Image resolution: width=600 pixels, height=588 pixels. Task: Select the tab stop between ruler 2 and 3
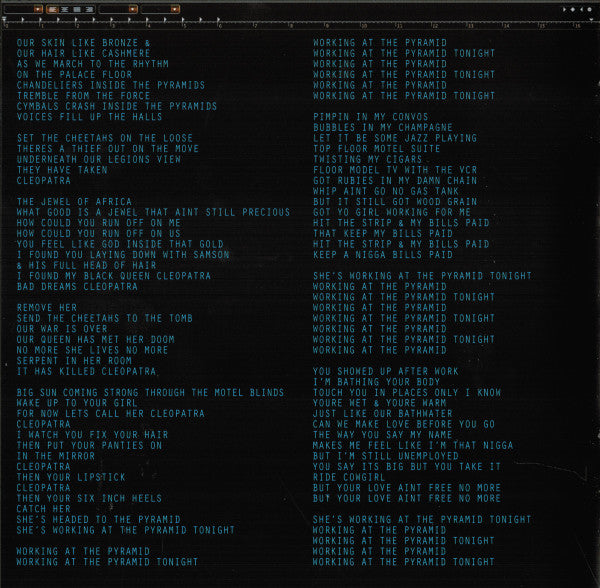tap(94, 20)
